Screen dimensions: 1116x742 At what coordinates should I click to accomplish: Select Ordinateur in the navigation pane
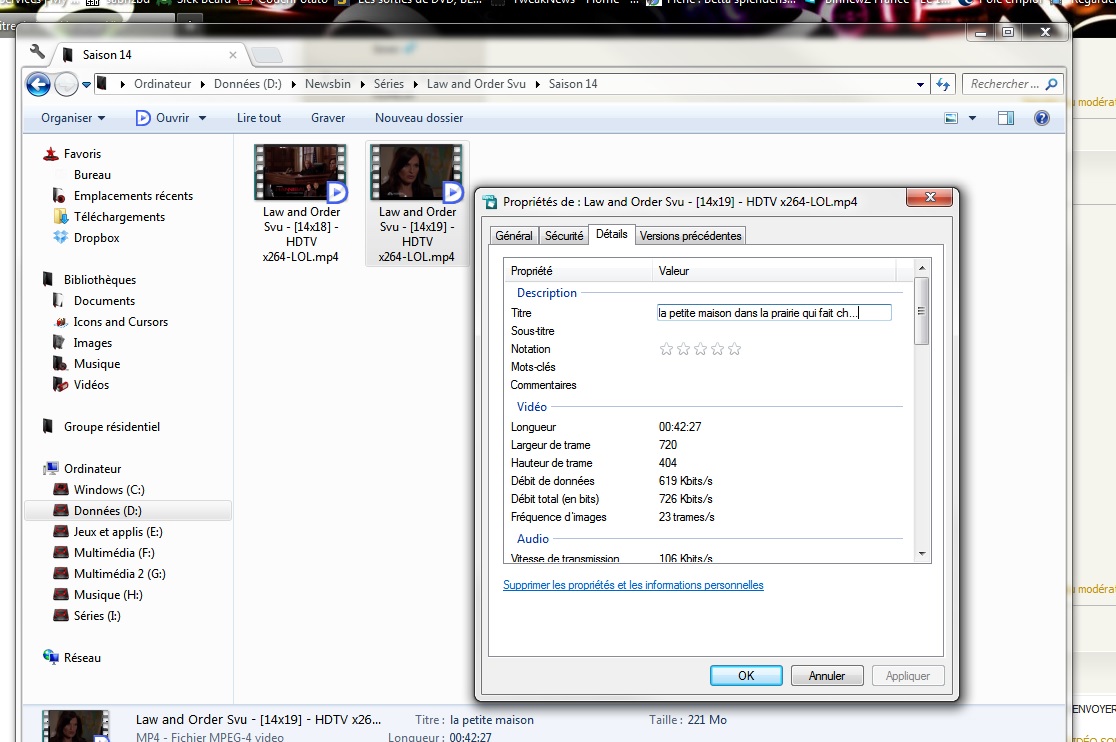93,469
